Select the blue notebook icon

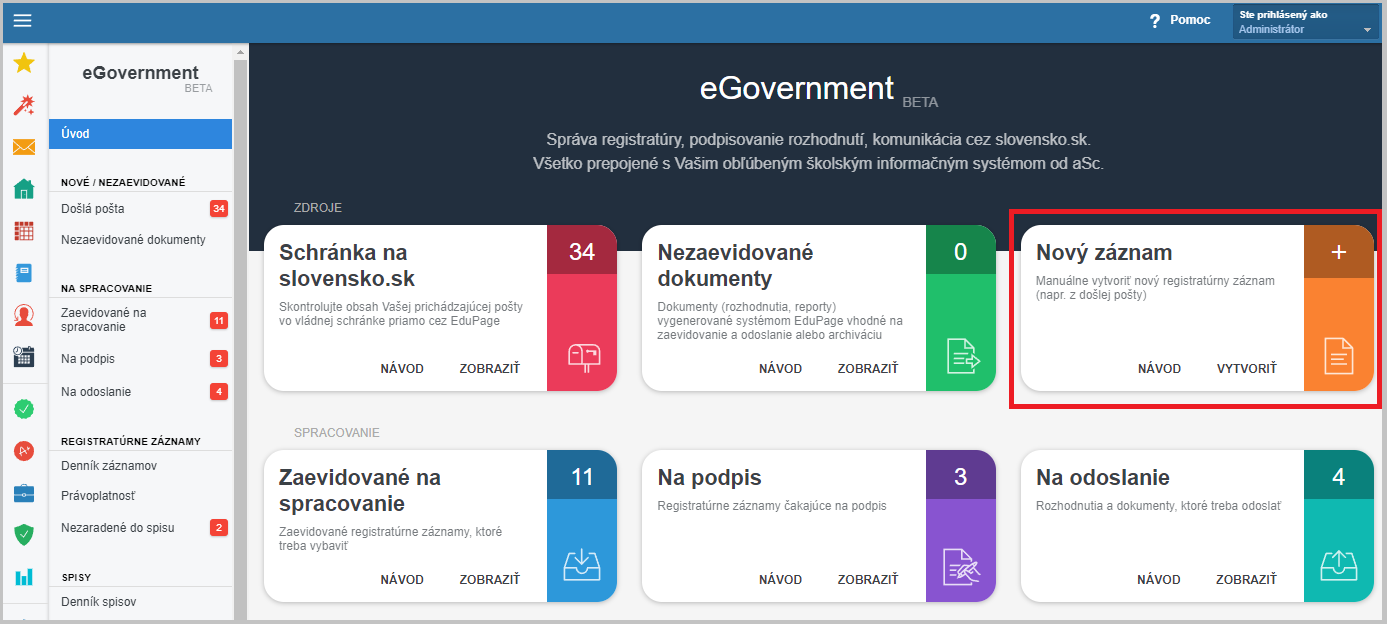click(24, 273)
